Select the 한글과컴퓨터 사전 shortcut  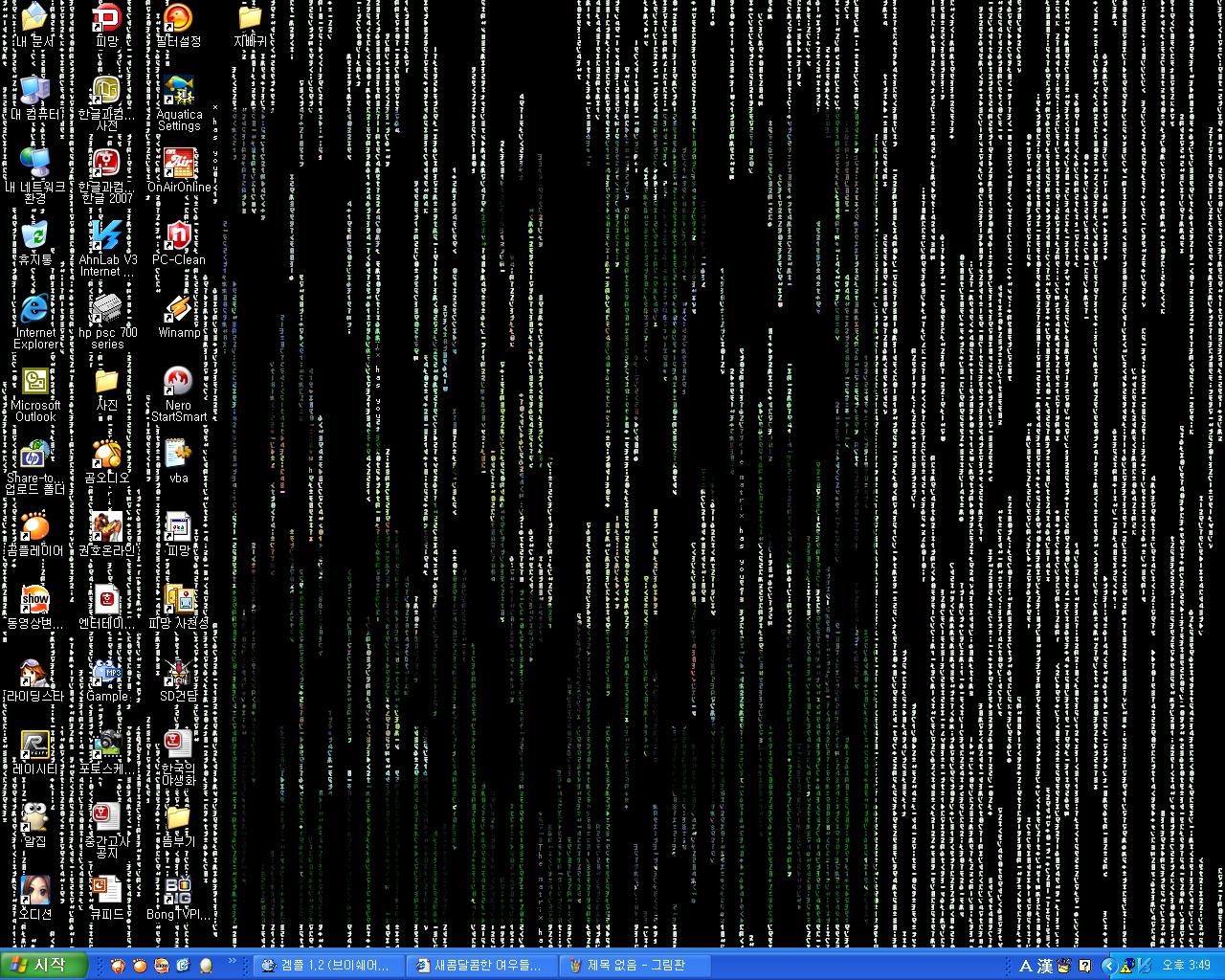pos(107,102)
